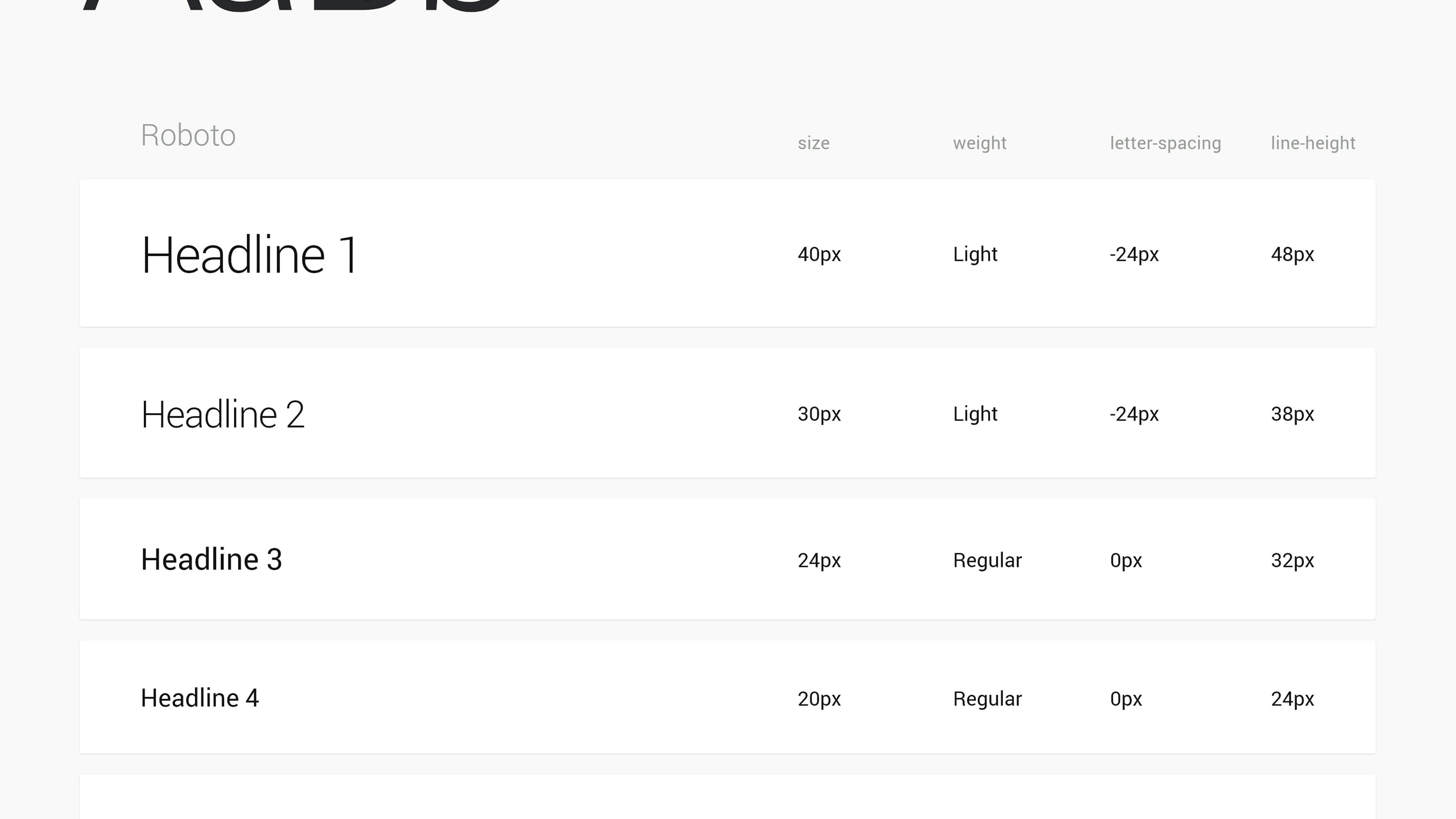Select the Headline 1 sample text
Image resolution: width=1456 pixels, height=819 pixels.
click(x=250, y=255)
